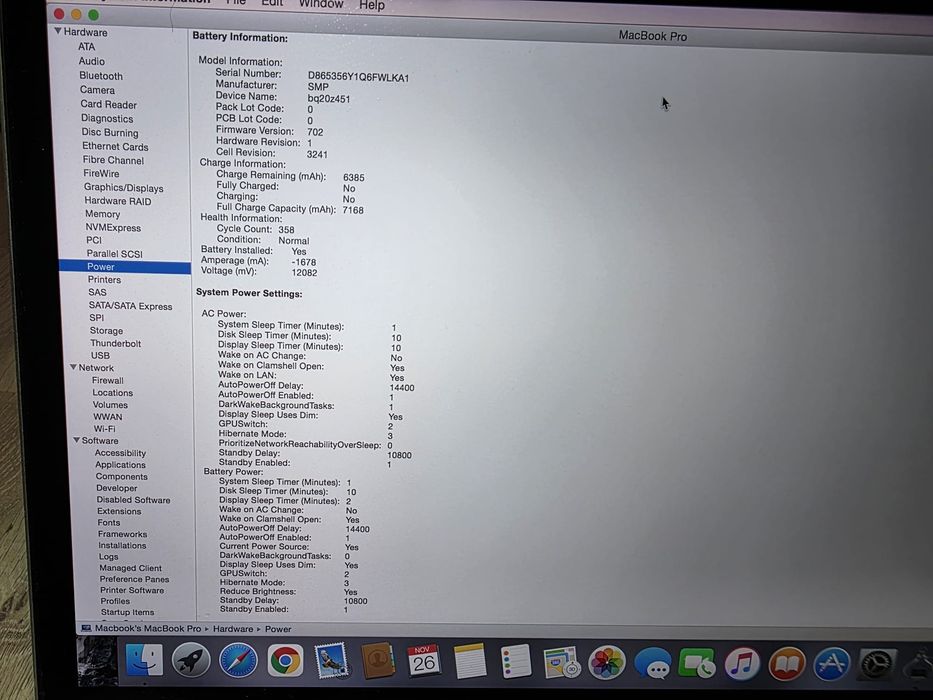Click Hardware in the path bar
The width and height of the screenshot is (933, 700).
pyautogui.click(x=233, y=629)
